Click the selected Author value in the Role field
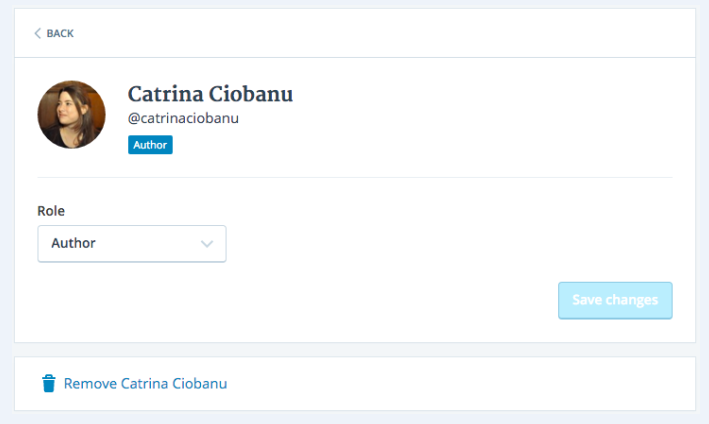This screenshot has height=424, width=709. [x=74, y=243]
